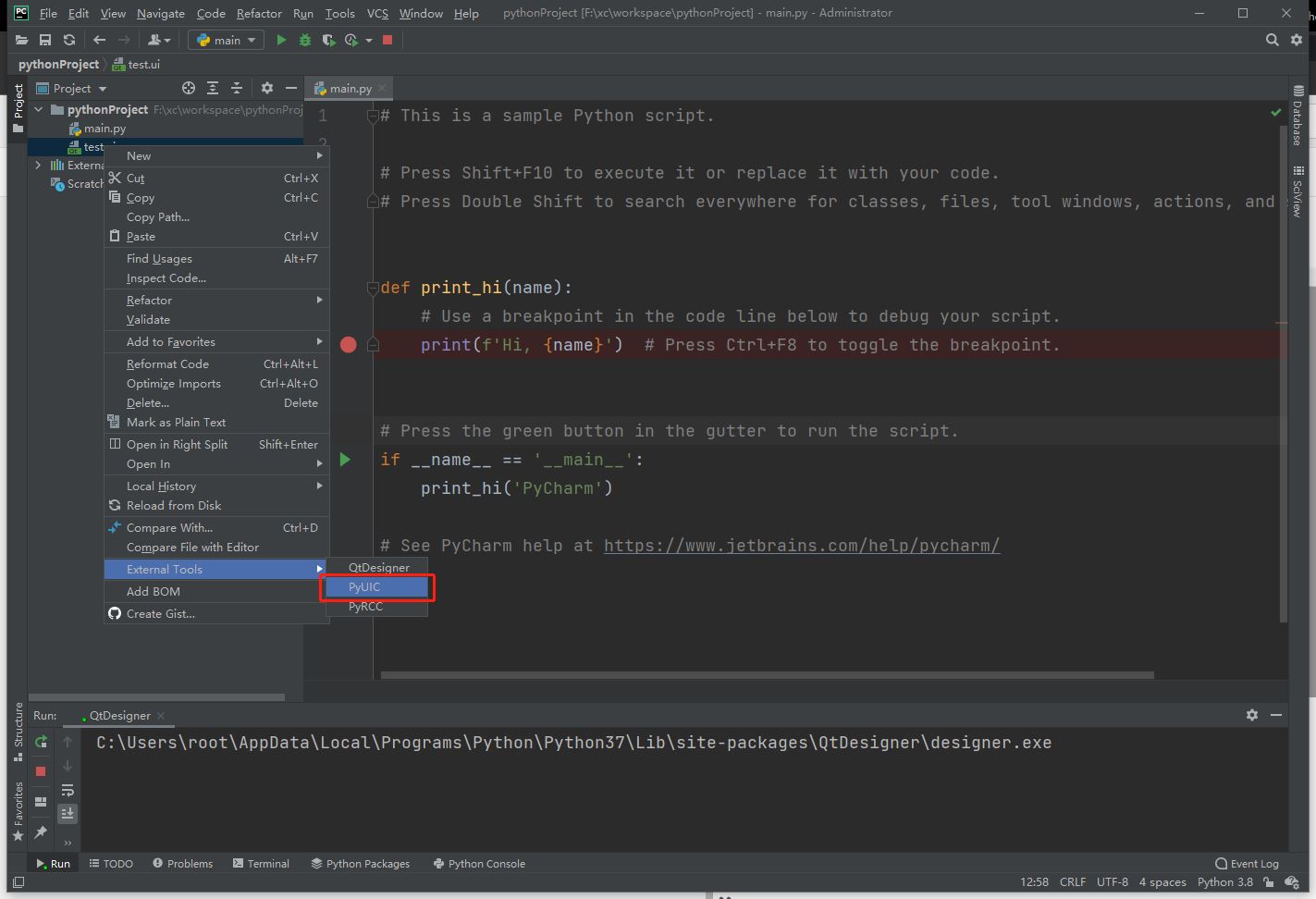Click the editor horizontal scrollbar
This screenshot has height=899, width=1316.
tap(768, 675)
